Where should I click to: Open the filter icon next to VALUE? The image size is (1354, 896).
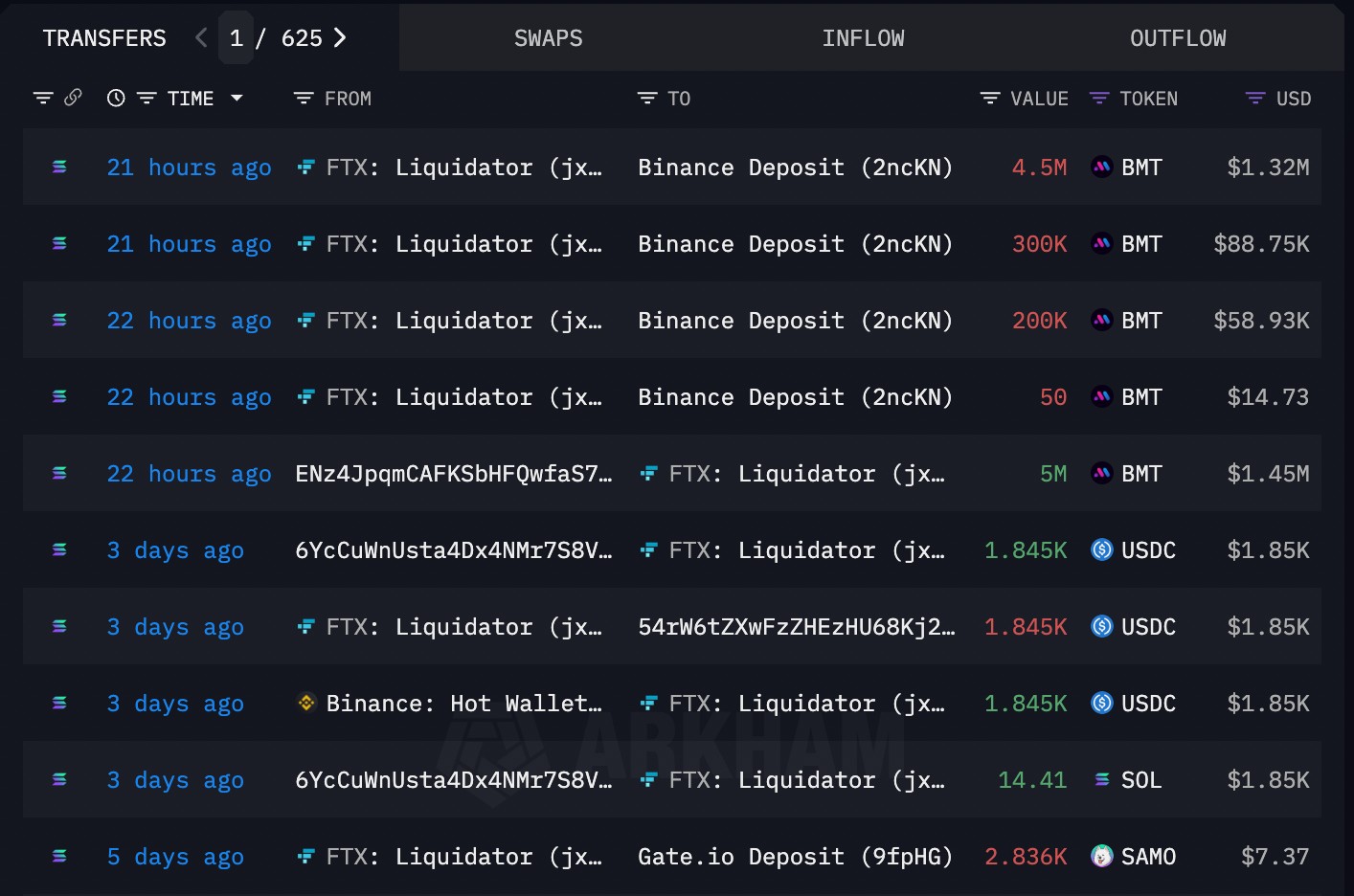point(990,98)
